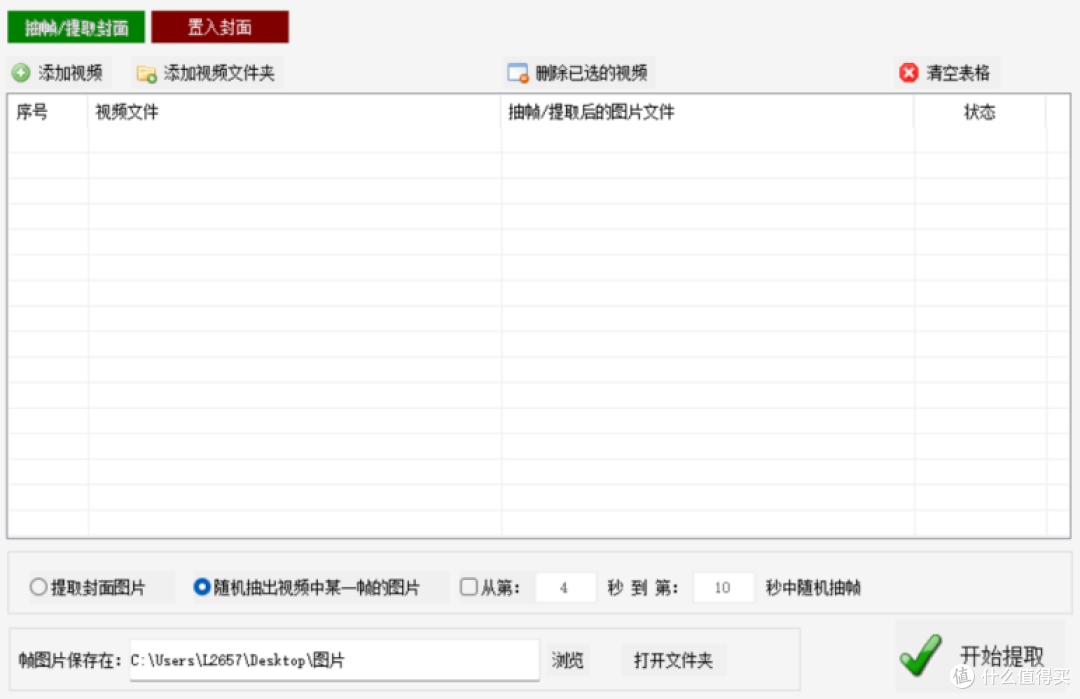Click the 清空表格 text button
This screenshot has width=1080, height=699.
[958, 73]
